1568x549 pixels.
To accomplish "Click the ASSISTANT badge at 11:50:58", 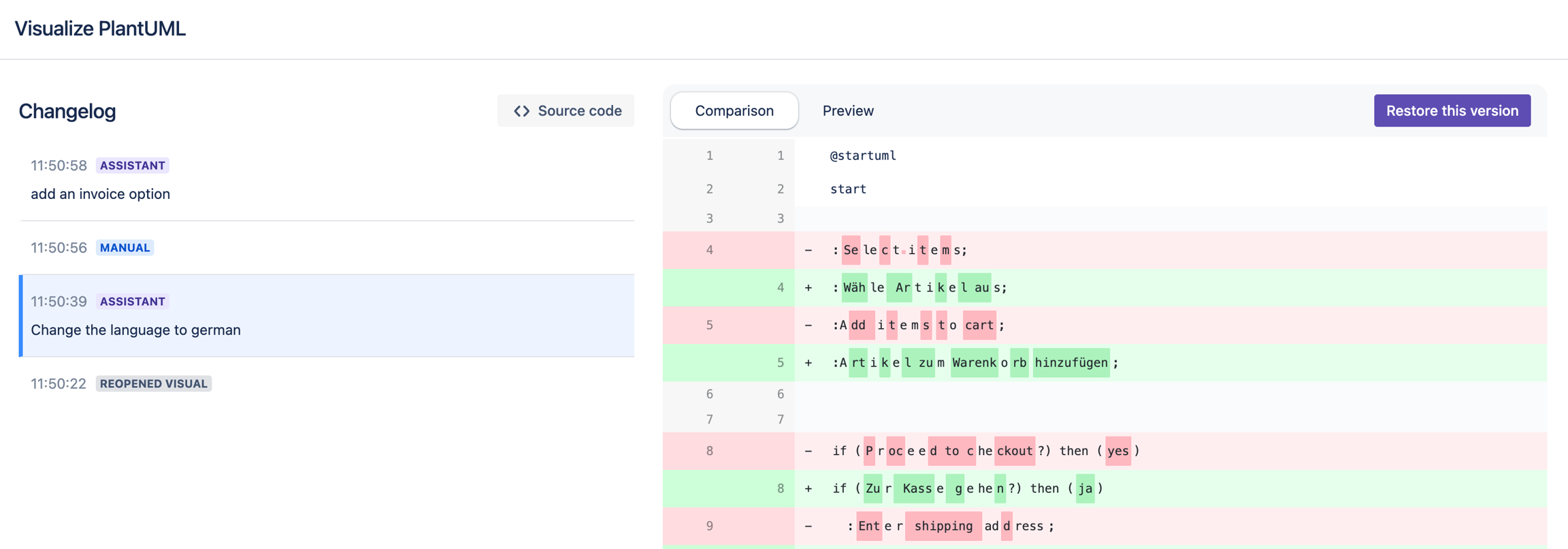I will pyautogui.click(x=132, y=166).
